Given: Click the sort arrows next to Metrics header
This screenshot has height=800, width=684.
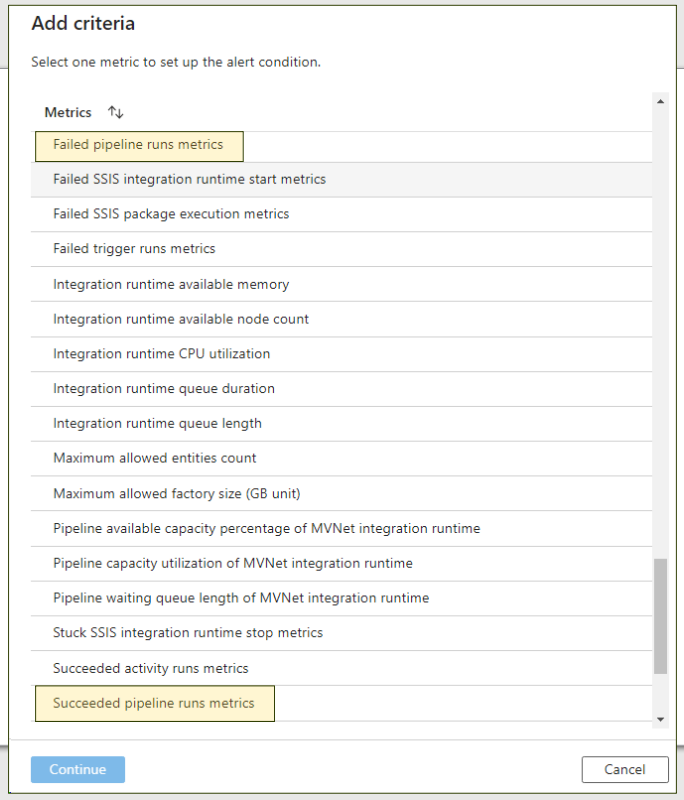Looking at the screenshot, I should tap(115, 112).
